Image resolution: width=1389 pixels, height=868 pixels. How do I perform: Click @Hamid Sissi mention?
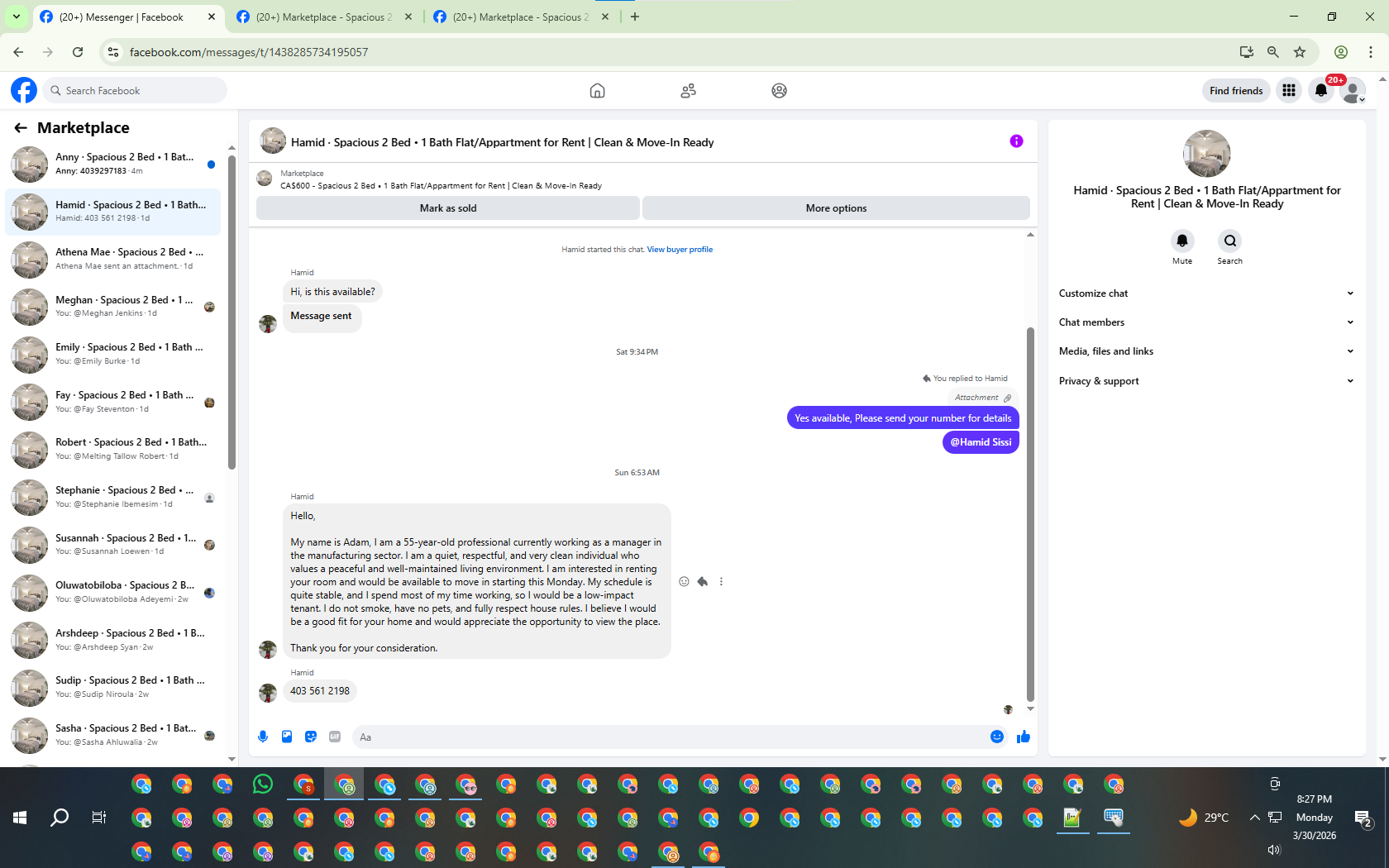(x=981, y=442)
